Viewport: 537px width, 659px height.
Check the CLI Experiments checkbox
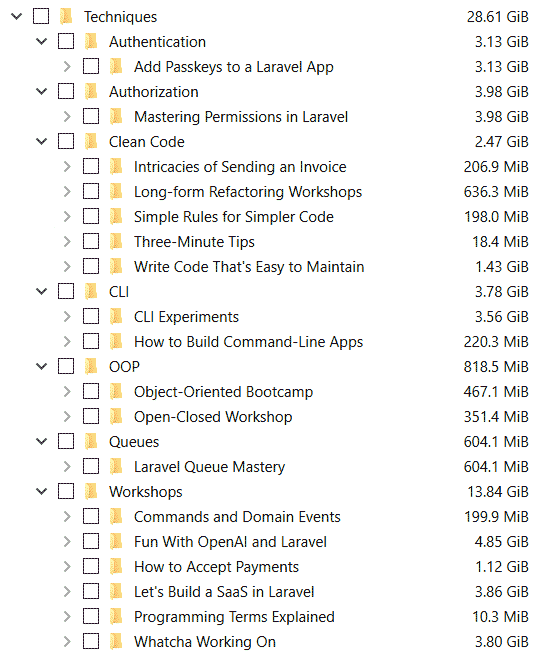[91, 316]
